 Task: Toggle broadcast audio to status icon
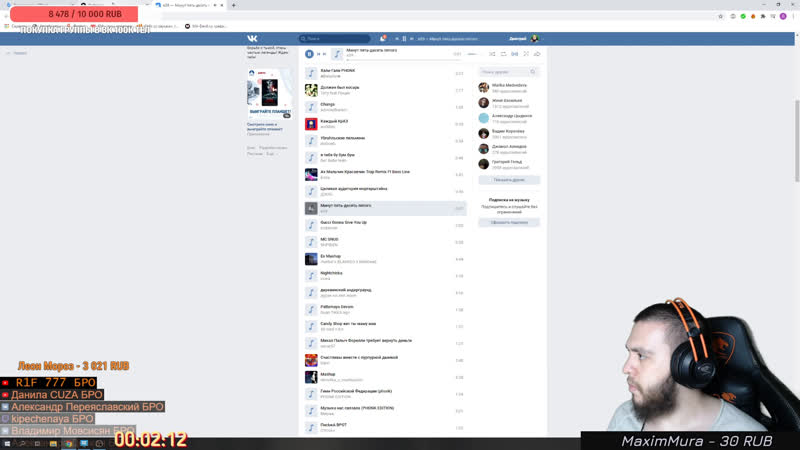tap(526, 54)
